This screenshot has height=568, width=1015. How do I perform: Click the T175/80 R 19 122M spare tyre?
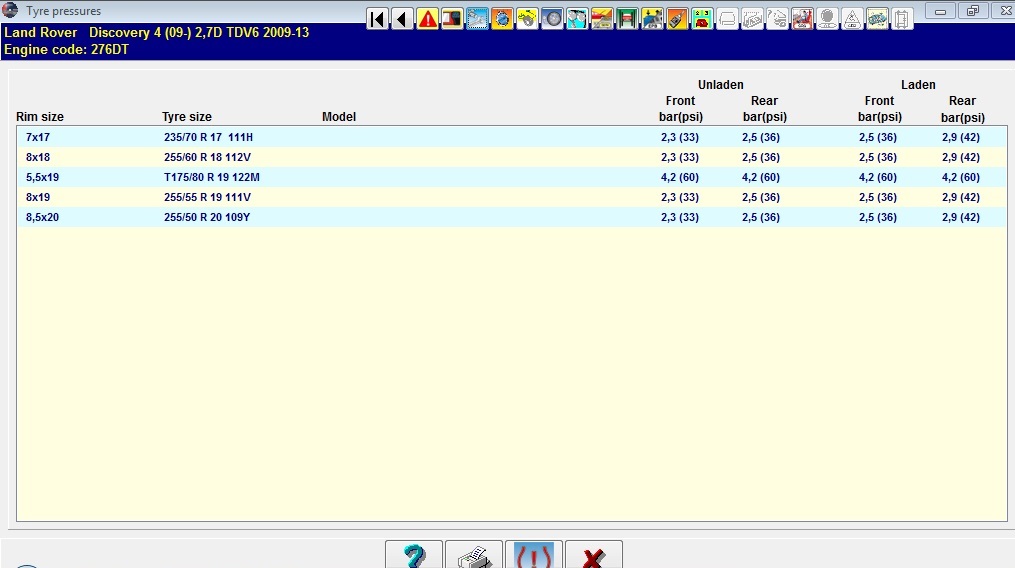pos(211,177)
